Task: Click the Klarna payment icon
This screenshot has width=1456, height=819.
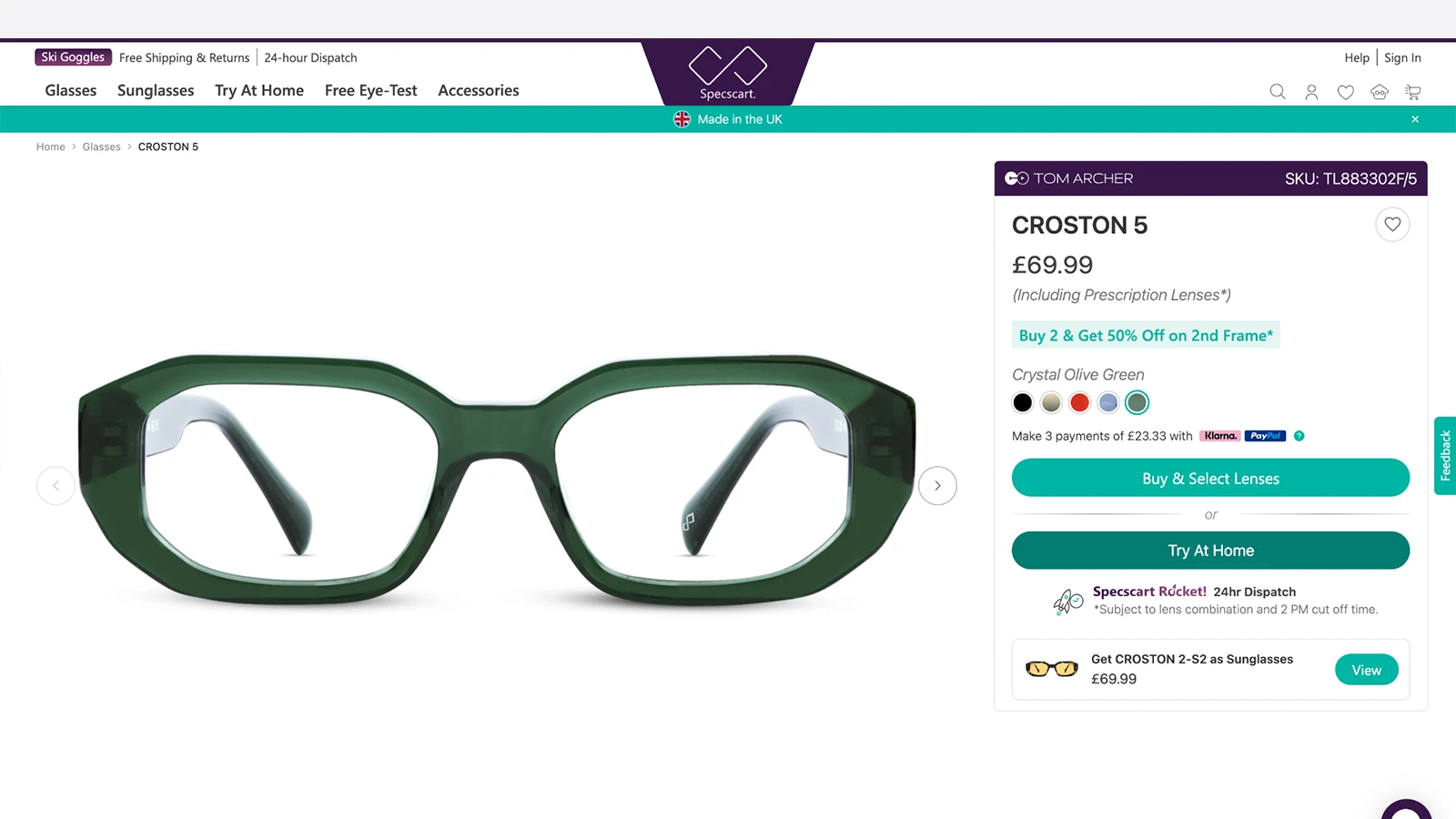Action: point(1219,436)
